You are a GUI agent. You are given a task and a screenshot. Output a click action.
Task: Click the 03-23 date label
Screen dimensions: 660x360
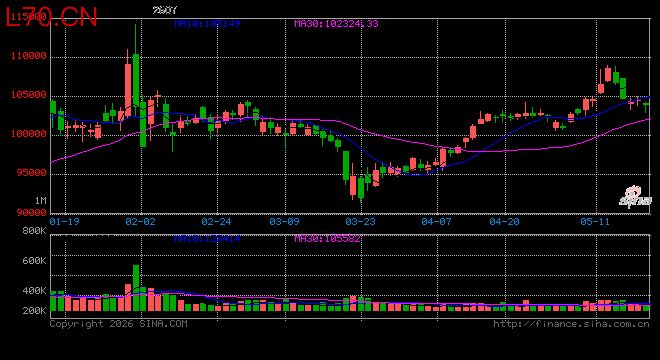pos(360,221)
